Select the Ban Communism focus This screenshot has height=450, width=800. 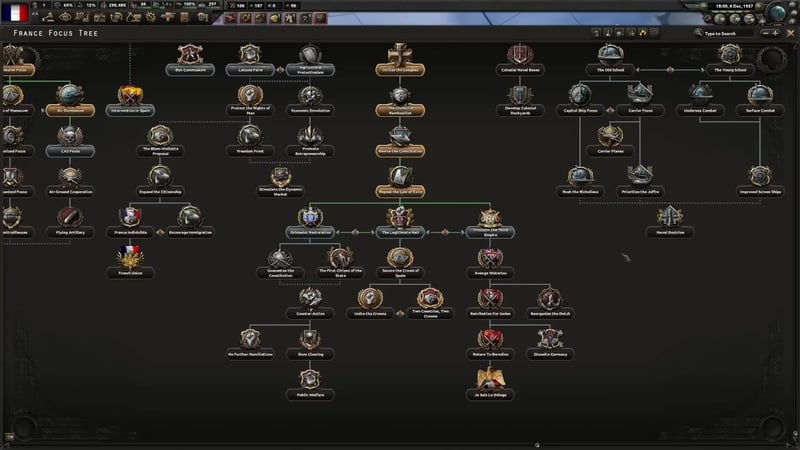pyautogui.click(x=190, y=60)
